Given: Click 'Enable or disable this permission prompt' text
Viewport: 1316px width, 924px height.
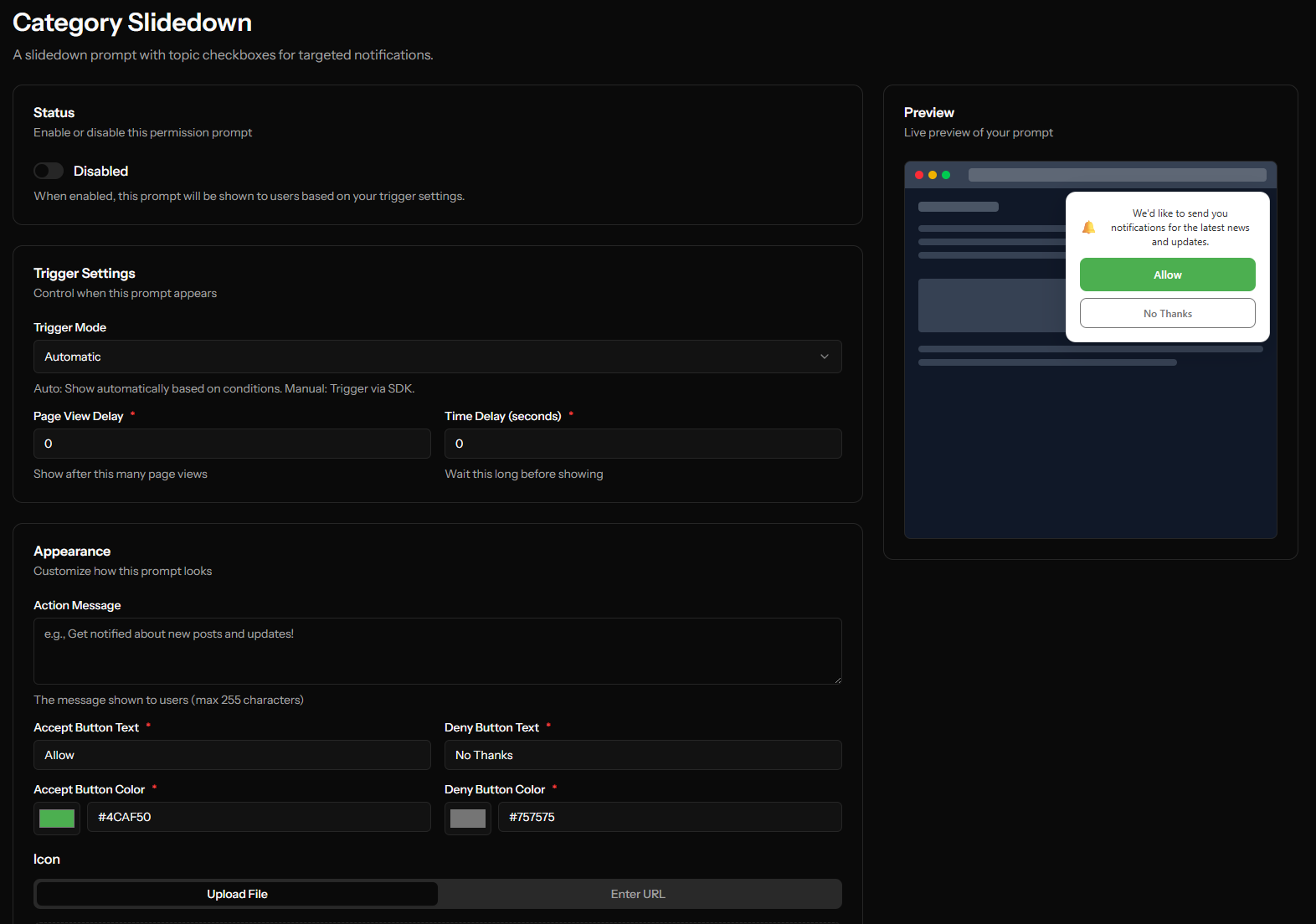Looking at the screenshot, I should pyautogui.click(x=142, y=132).
